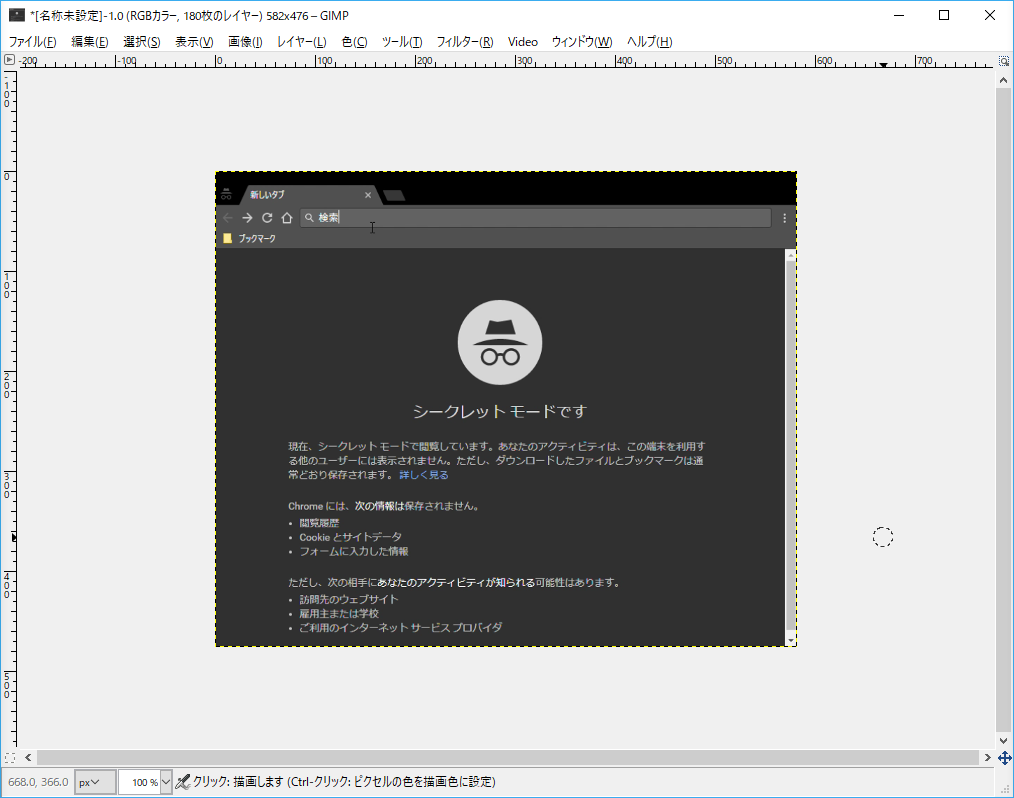Click the 雇用主または学校 bullet text
The height and width of the screenshot is (798, 1014).
(339, 614)
